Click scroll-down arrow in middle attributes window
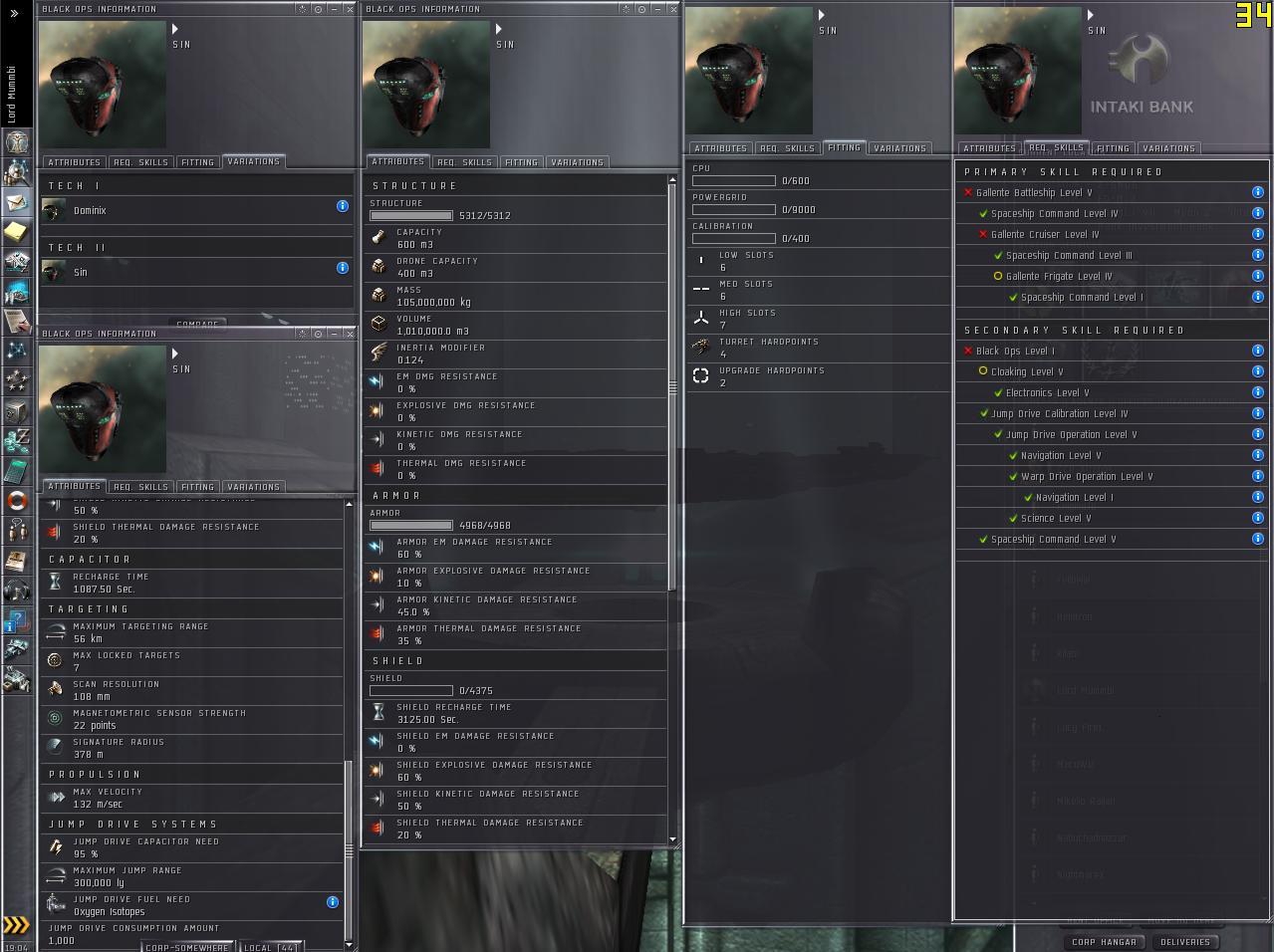The height and width of the screenshot is (952, 1274). pos(672,839)
